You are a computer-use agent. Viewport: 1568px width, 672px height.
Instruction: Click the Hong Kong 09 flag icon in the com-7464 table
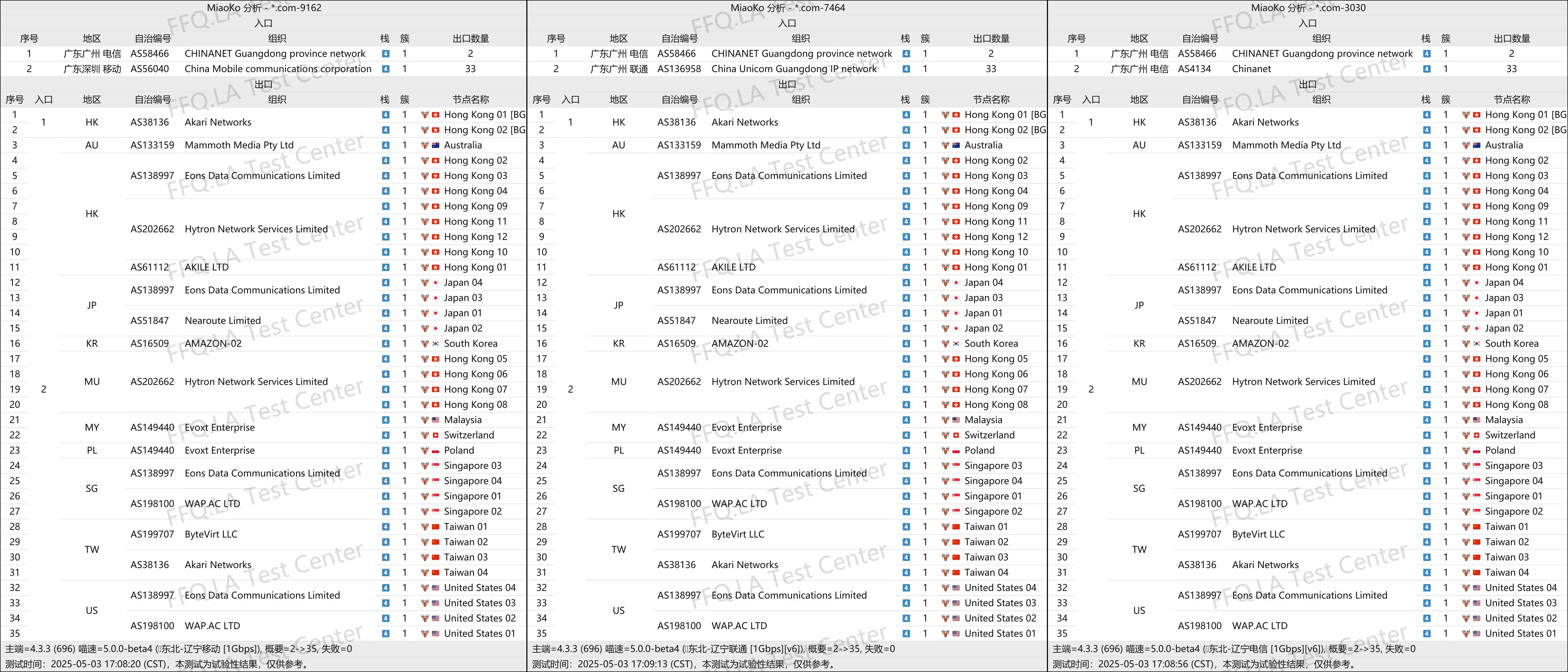[956, 206]
